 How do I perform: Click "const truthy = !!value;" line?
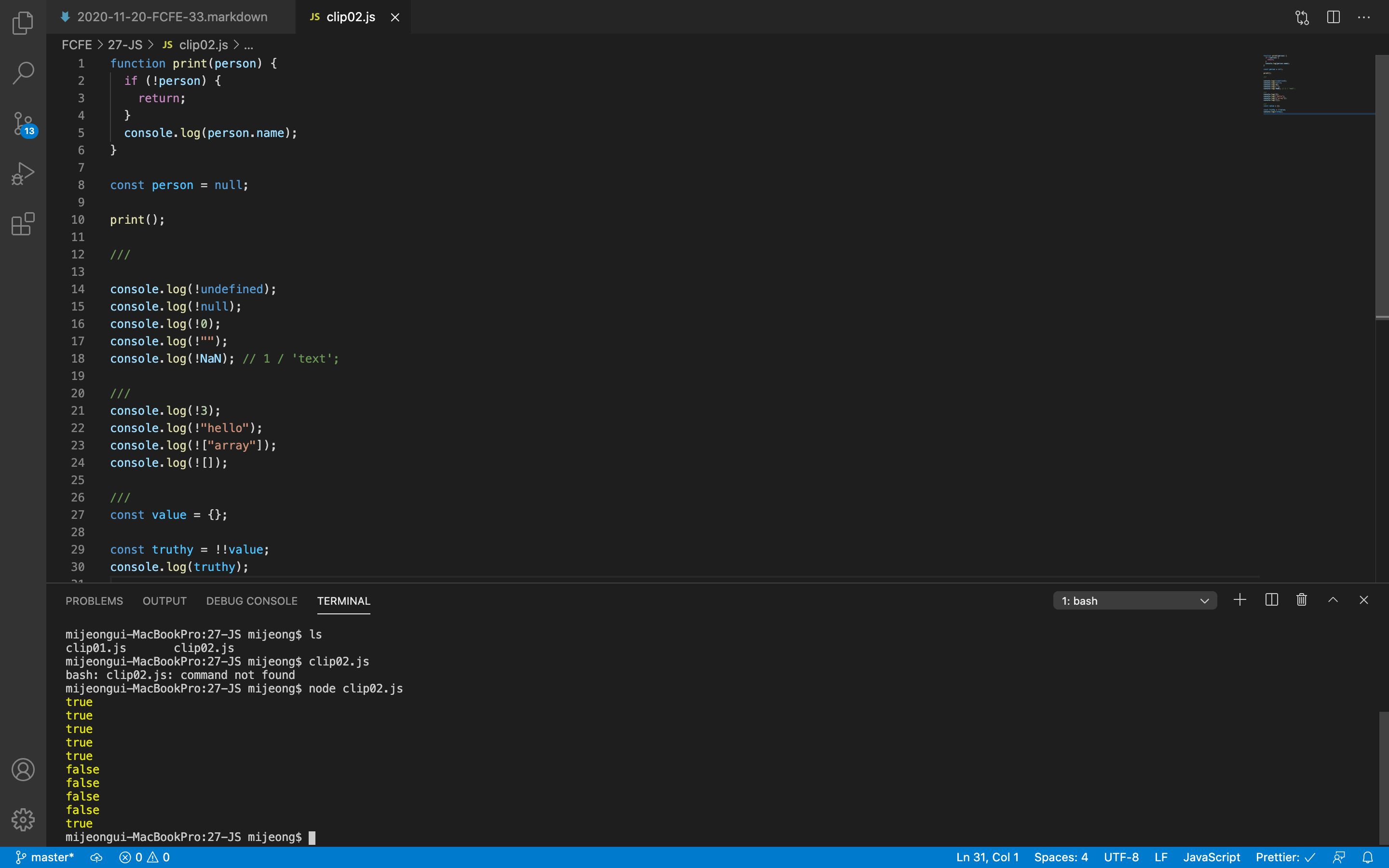(190, 549)
